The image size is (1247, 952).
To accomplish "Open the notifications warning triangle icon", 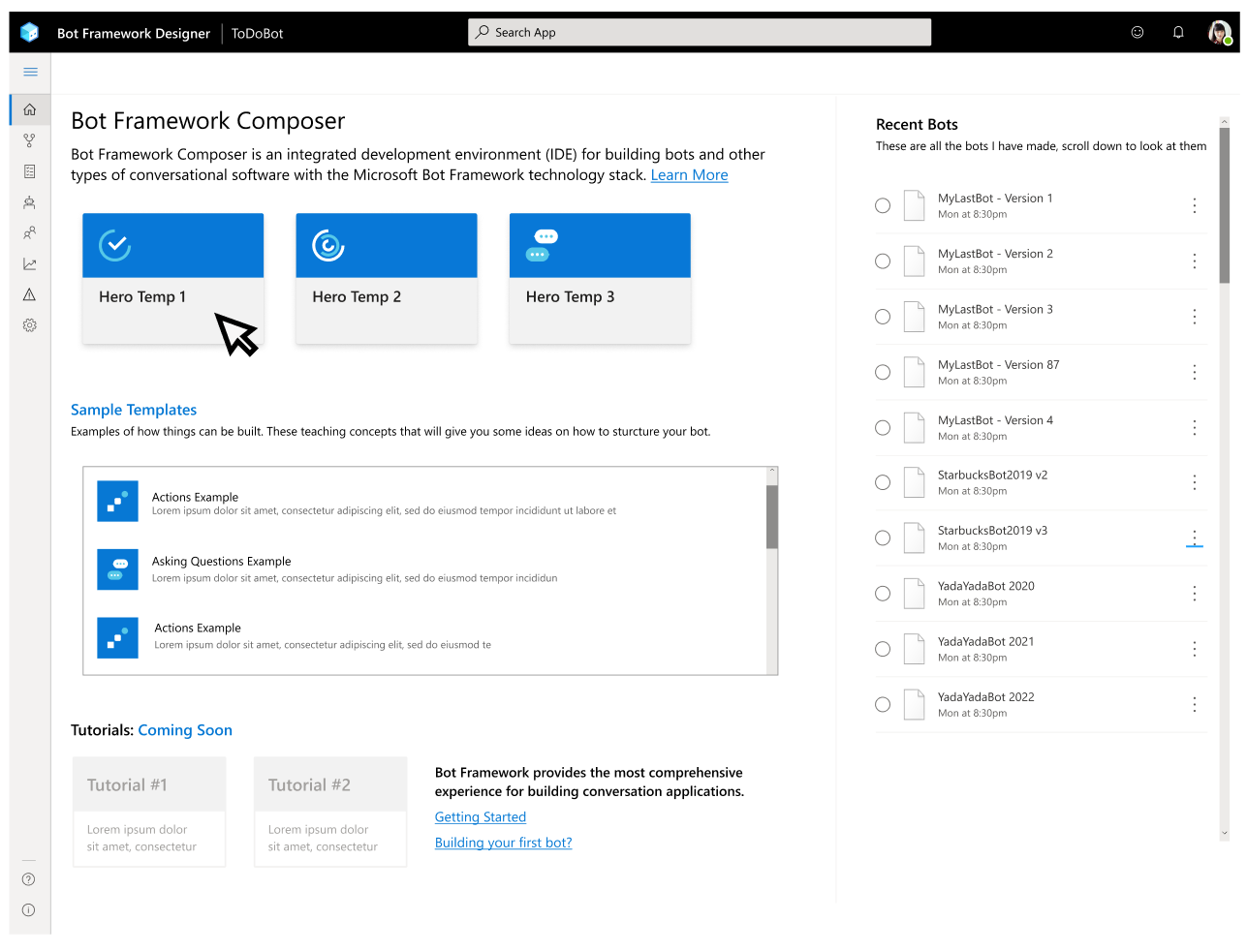I will 30,294.
